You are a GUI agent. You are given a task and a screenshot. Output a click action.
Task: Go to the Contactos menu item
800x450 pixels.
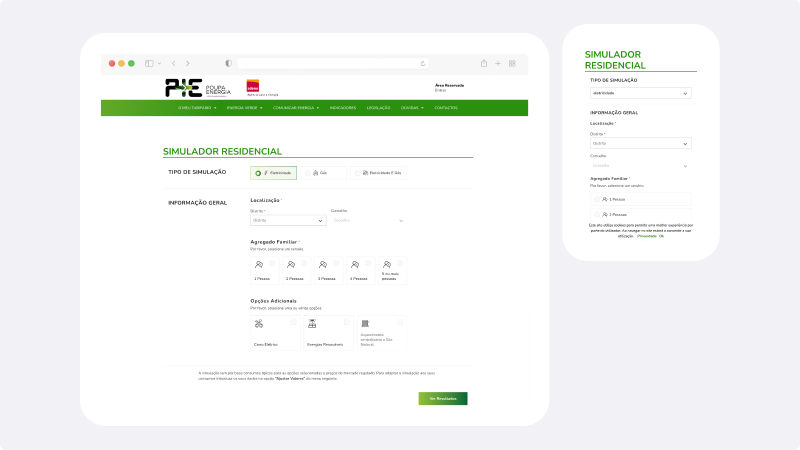point(446,108)
